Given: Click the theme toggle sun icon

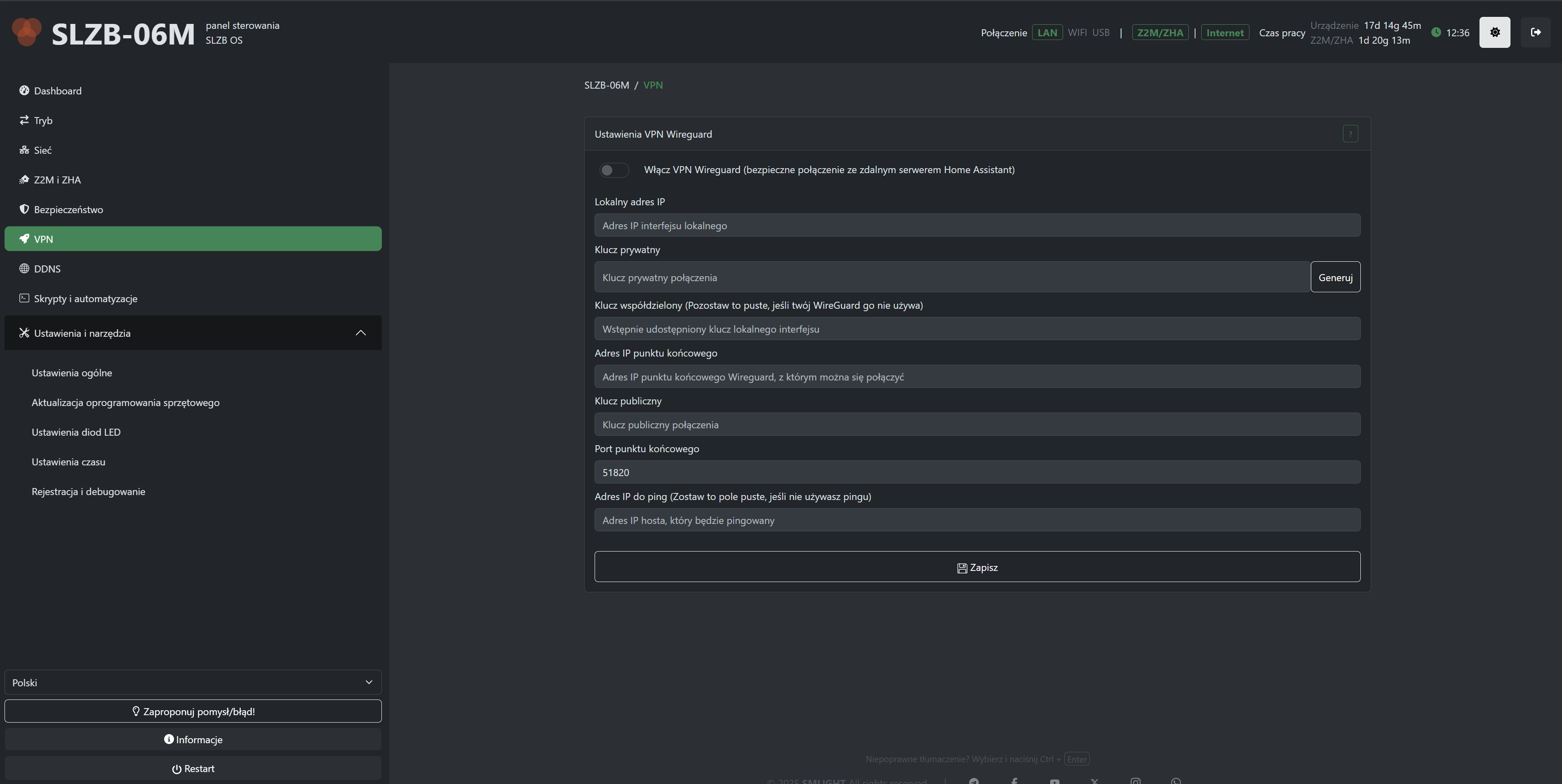Looking at the screenshot, I should click(1495, 32).
